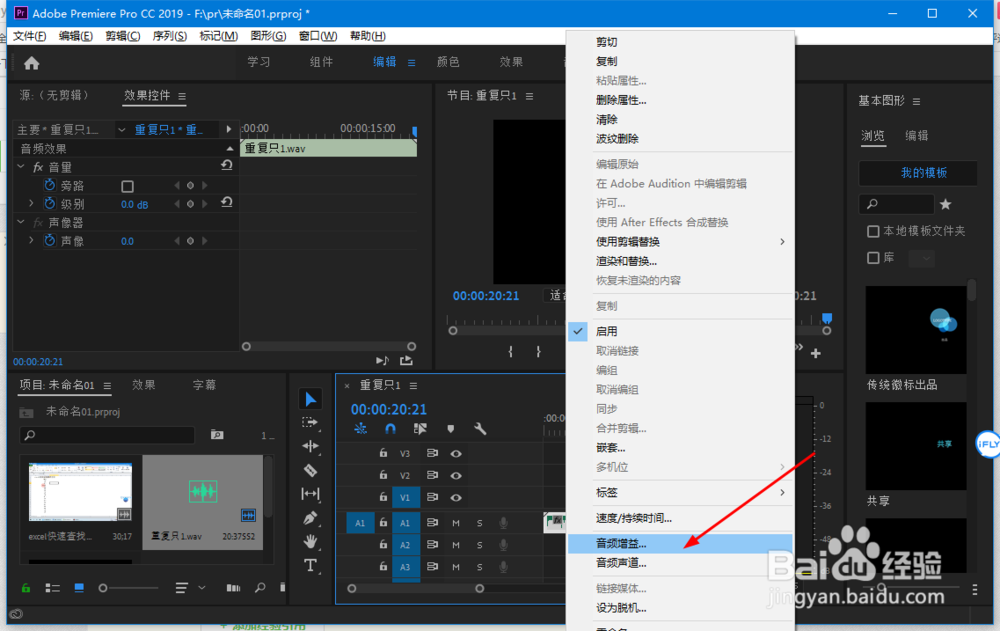Enable the 本地模板文件夹 checkbox
The image size is (1000, 631).
click(873, 231)
